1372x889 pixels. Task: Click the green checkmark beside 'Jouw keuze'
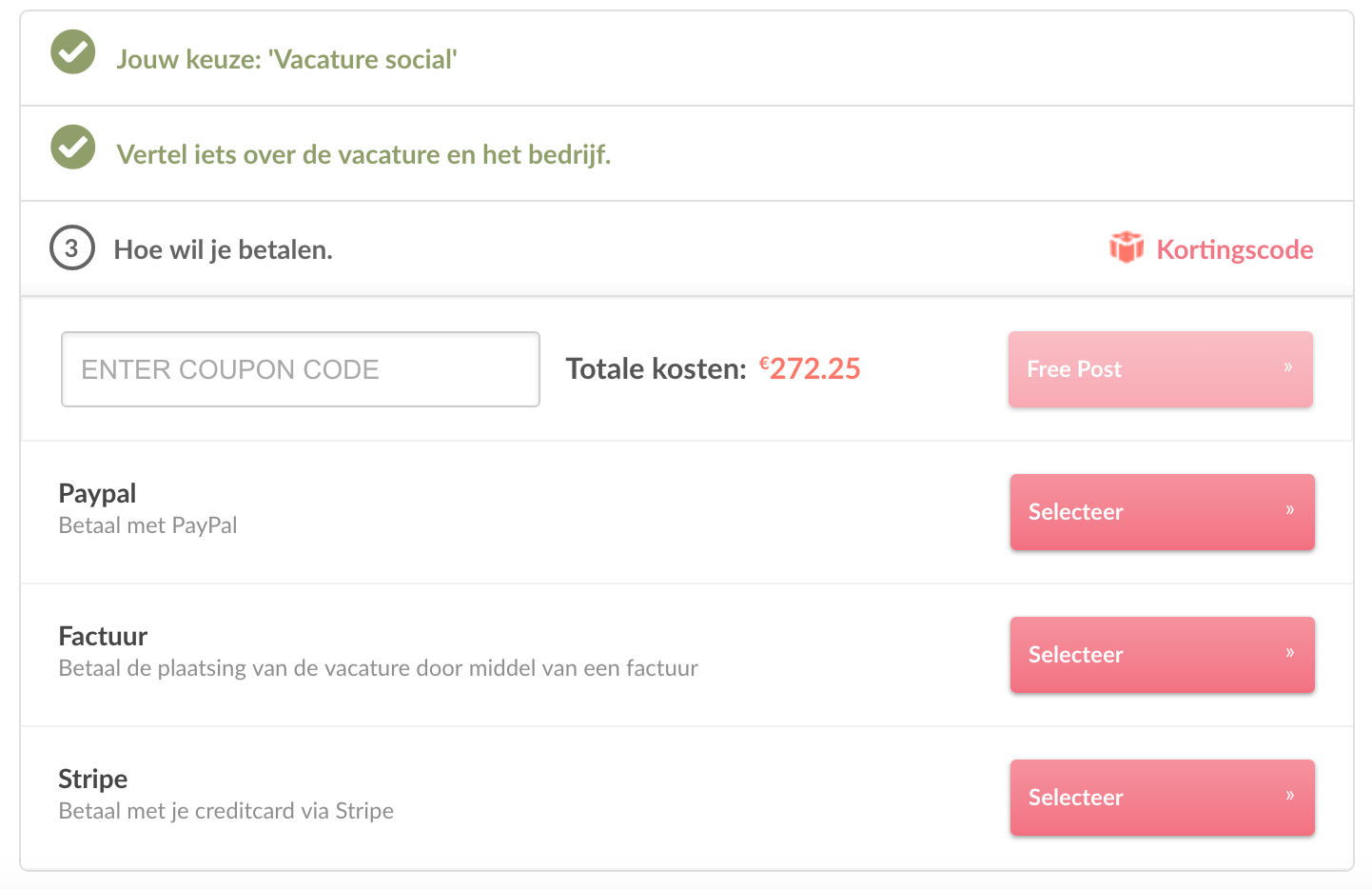pos(73,51)
